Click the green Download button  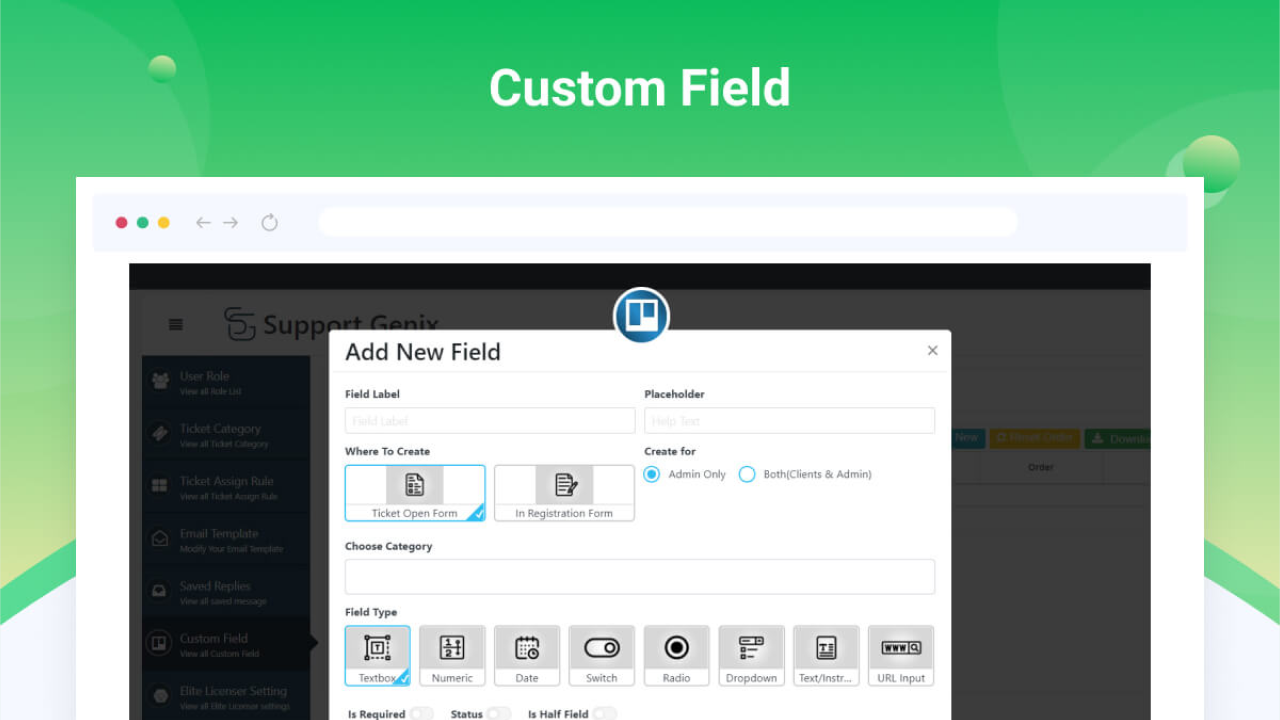pos(1117,438)
